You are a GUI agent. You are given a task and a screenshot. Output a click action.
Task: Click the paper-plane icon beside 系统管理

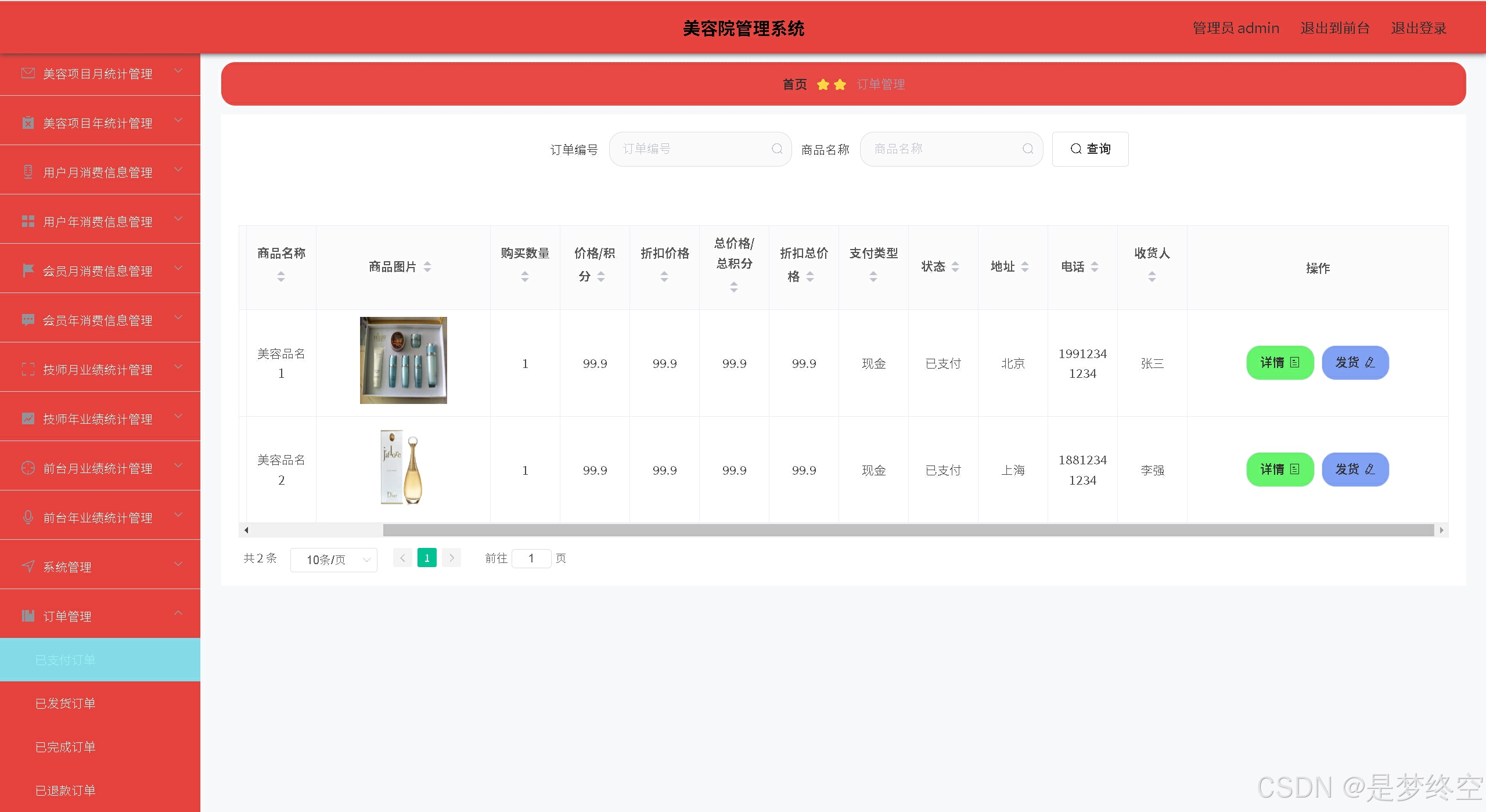coord(28,566)
